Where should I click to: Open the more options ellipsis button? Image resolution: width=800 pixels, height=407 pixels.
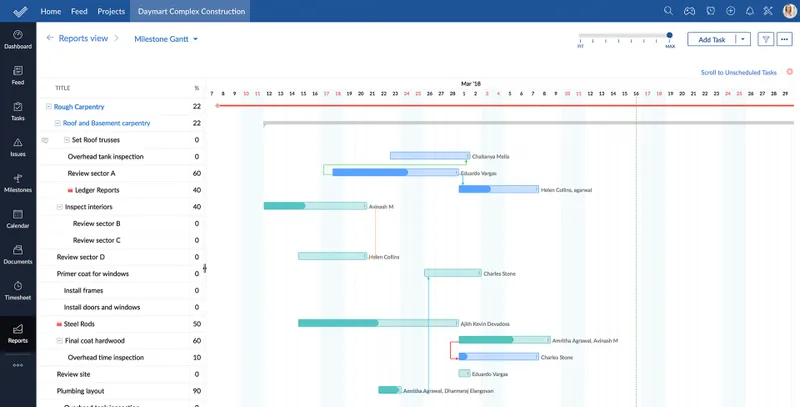pos(785,39)
